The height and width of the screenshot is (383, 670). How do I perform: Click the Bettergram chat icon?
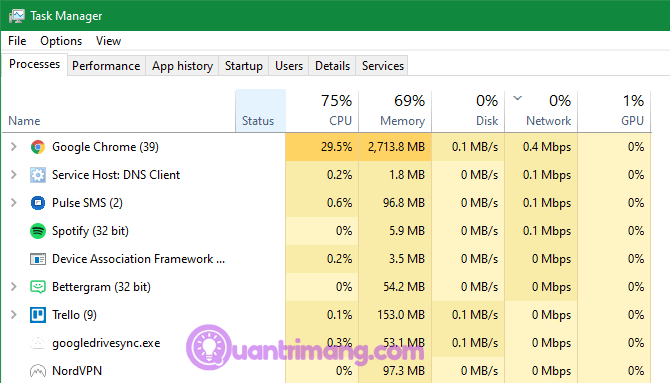[38, 287]
